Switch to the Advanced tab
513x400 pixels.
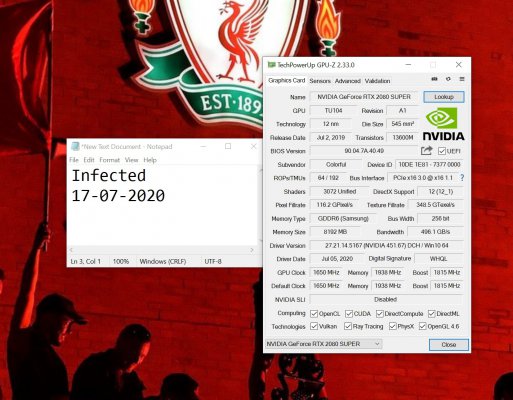(x=348, y=81)
